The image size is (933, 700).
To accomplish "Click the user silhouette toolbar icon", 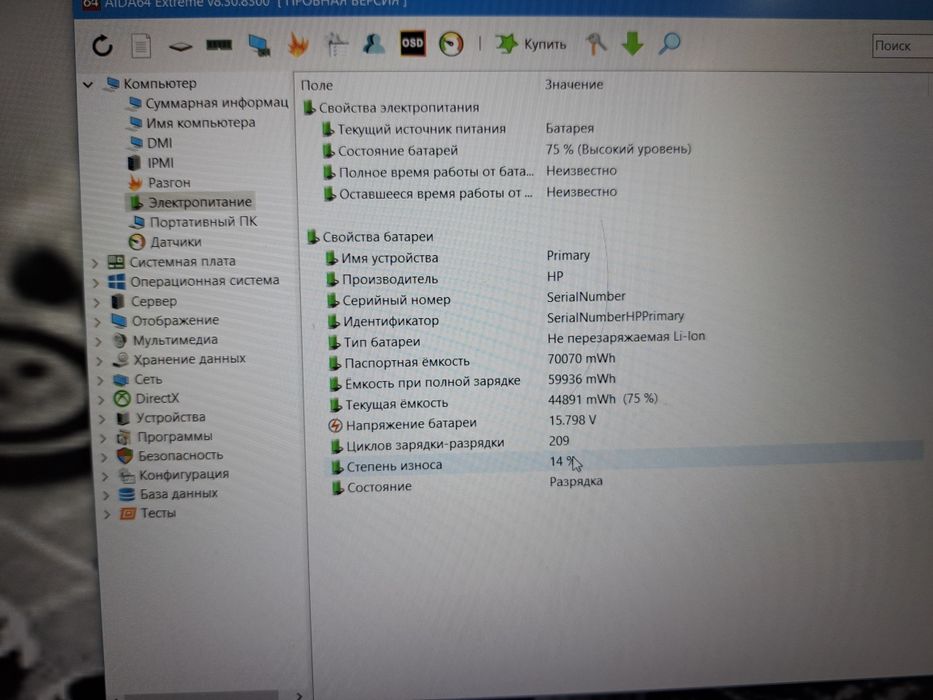I will [374, 44].
